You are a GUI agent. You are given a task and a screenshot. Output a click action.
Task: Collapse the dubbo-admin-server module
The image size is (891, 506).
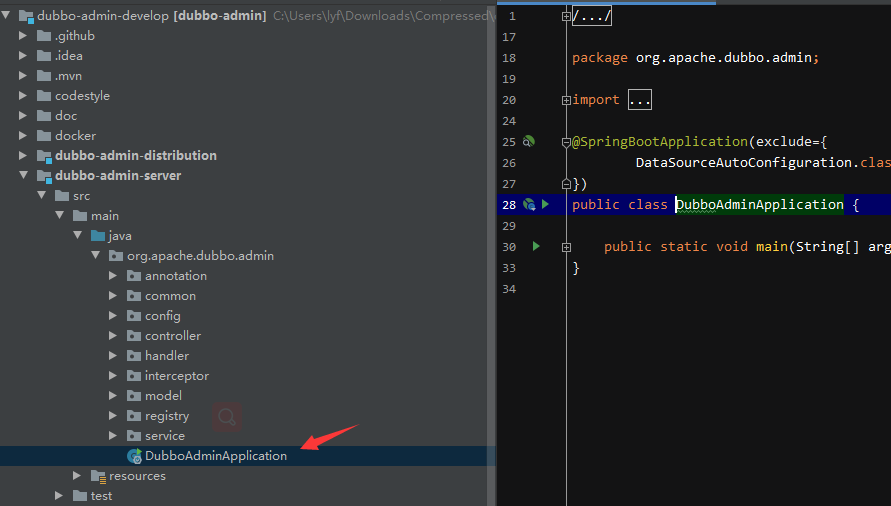point(23,175)
